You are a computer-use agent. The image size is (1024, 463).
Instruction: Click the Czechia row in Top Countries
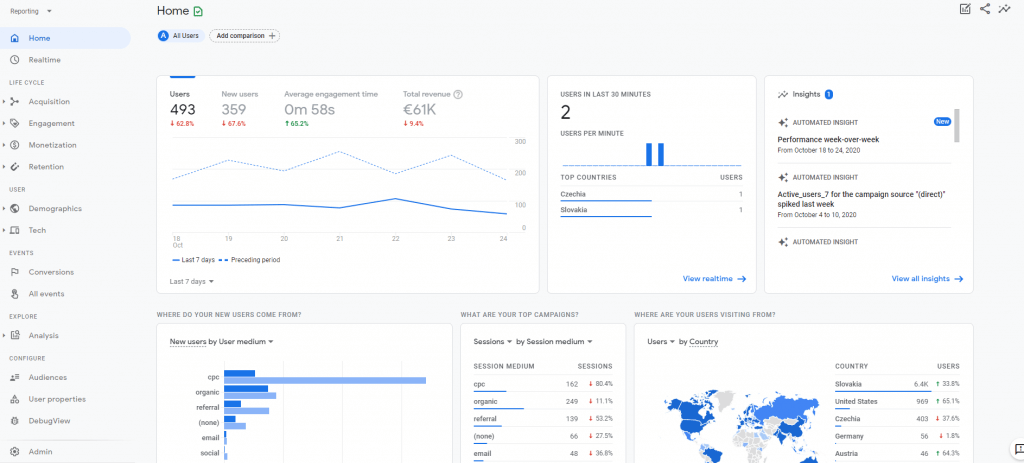coord(651,195)
